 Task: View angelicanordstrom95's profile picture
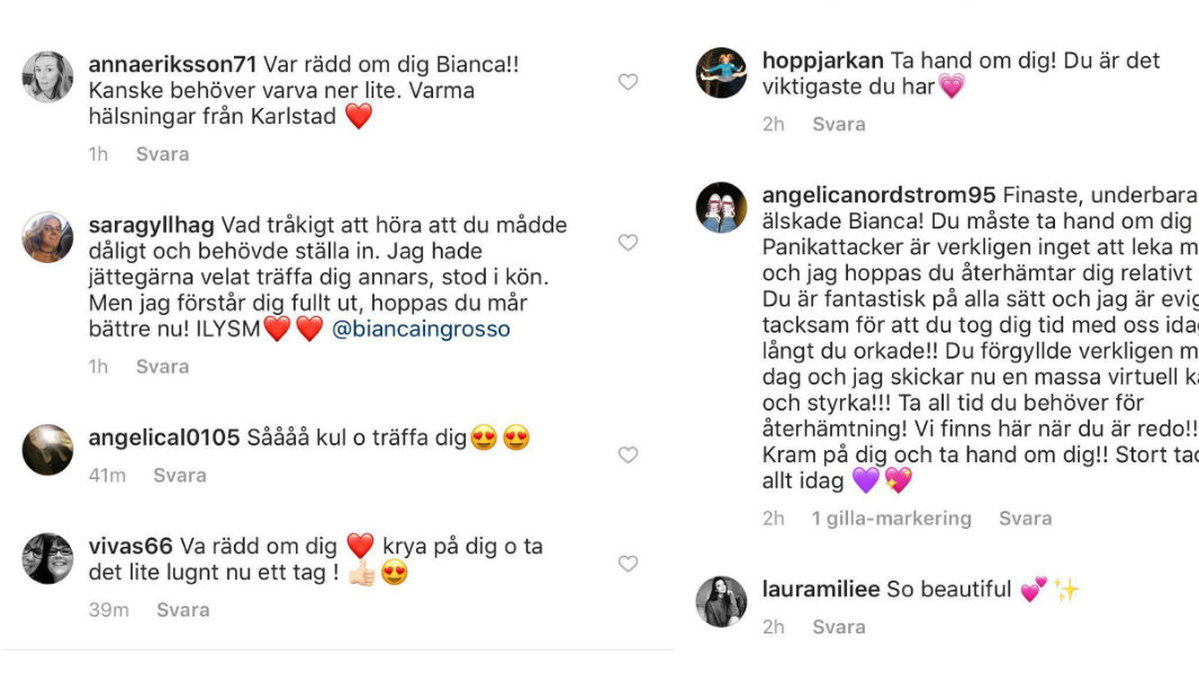tap(721, 207)
